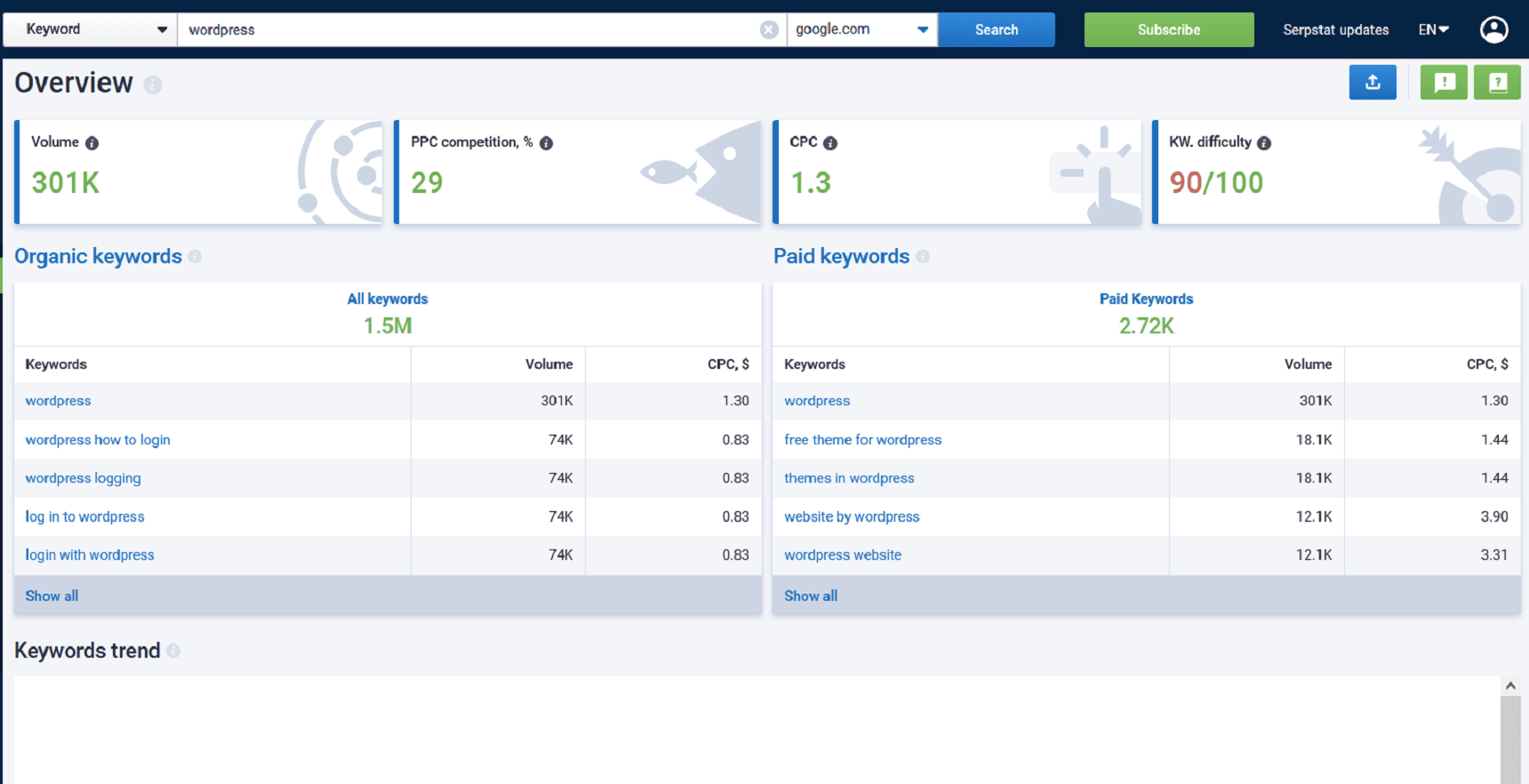The width and height of the screenshot is (1529, 784).
Task: Click info icon next to Keywords trend
Action: tap(173, 651)
